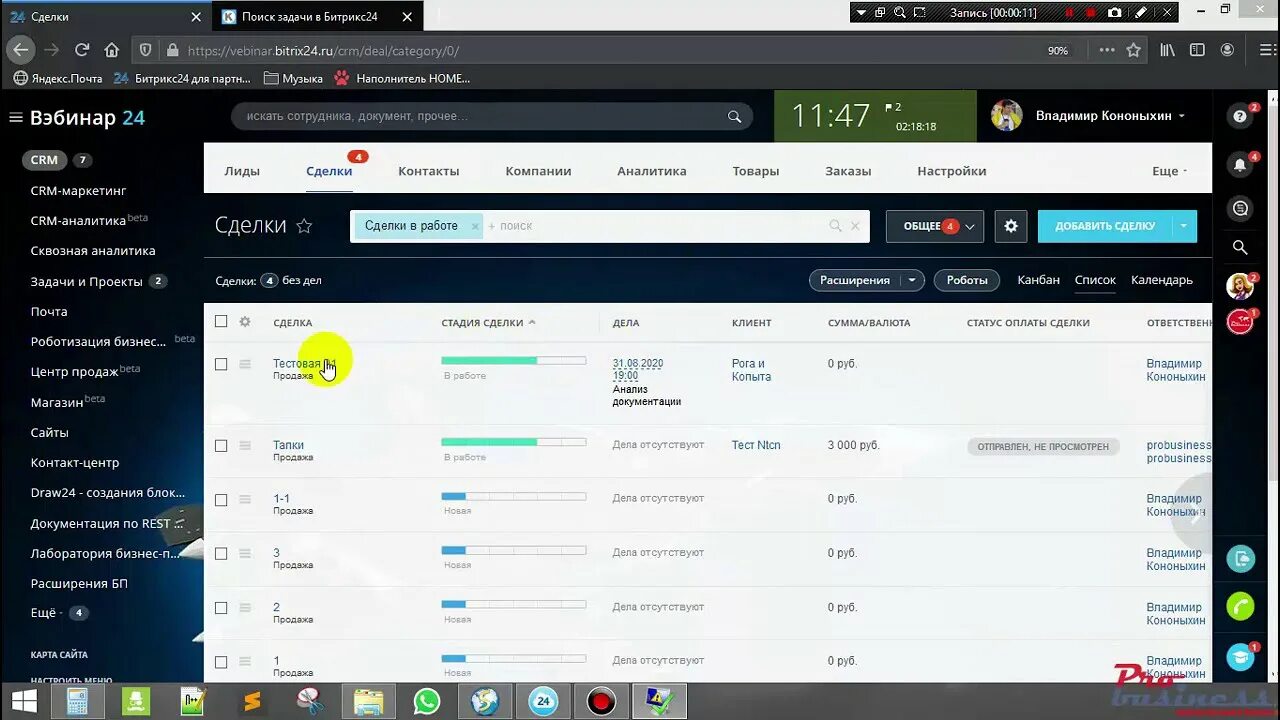The width and height of the screenshot is (1280, 720).
Task: Open the Тест Ntcn client link
Action: click(x=756, y=445)
